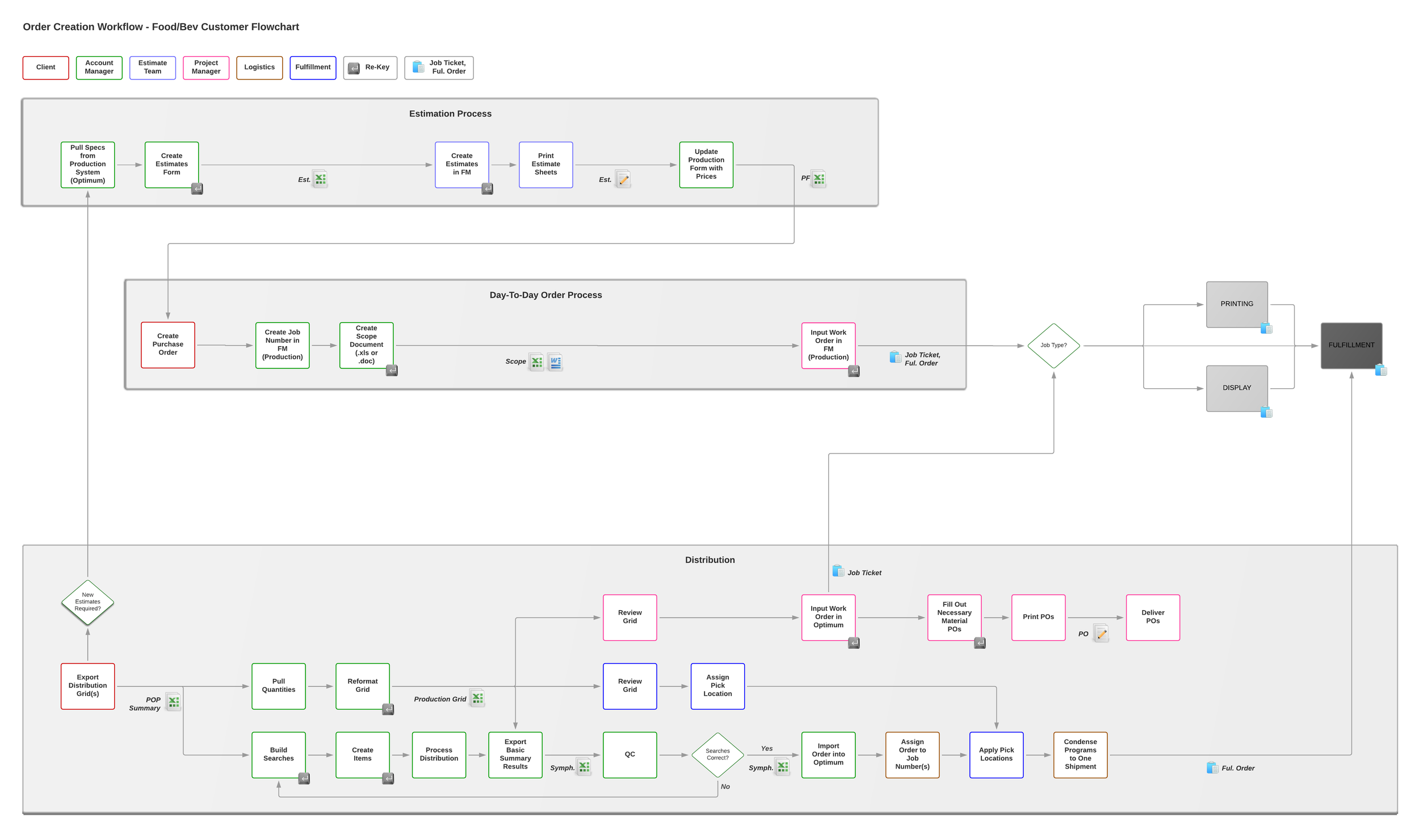Click the notepad pencil icon beside PO label
This screenshot has height=840, width=1419.
point(1101,633)
